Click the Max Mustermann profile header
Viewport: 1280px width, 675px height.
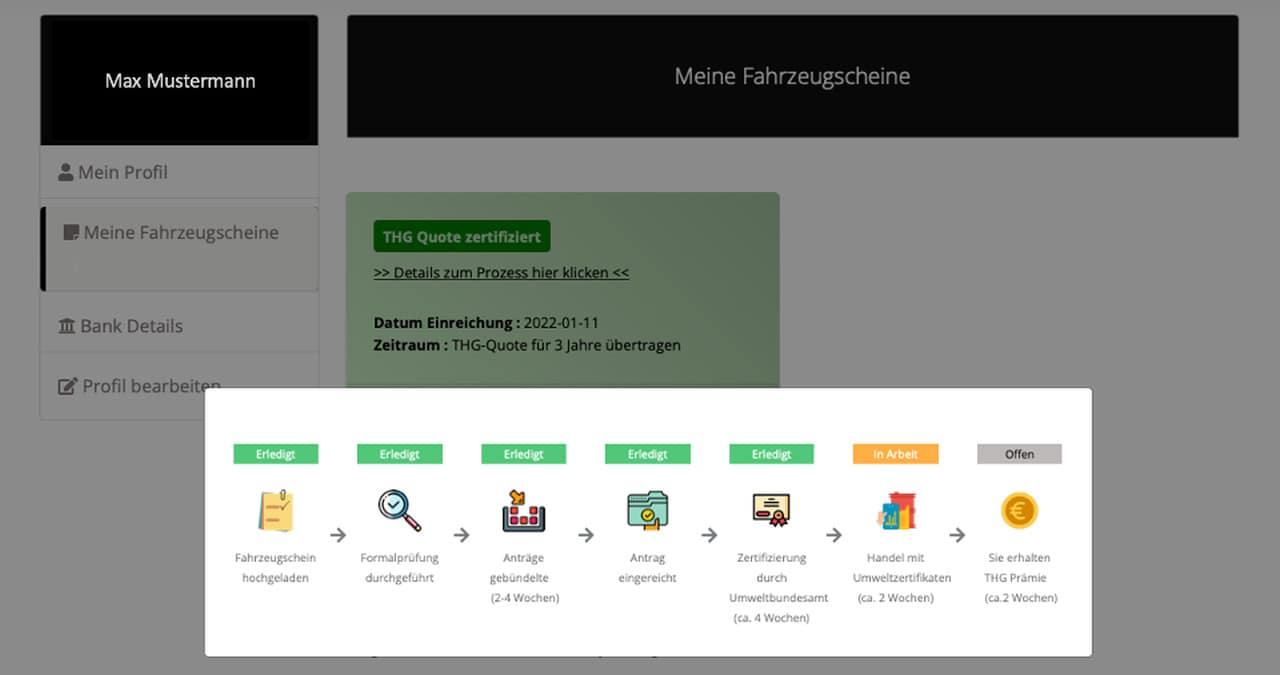180,81
